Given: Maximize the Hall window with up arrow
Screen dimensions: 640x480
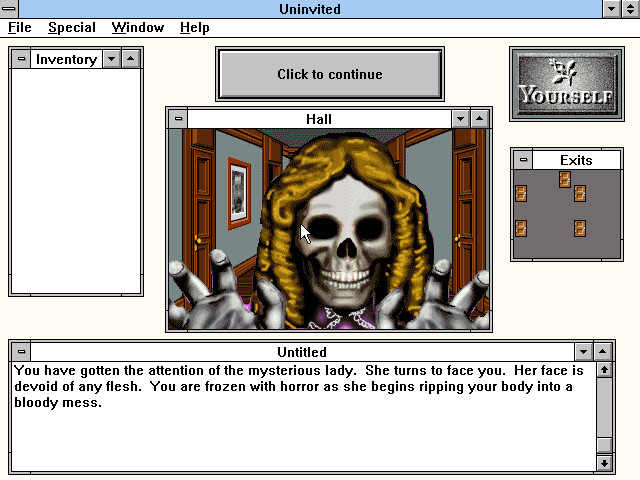Looking at the screenshot, I should 480,119.
